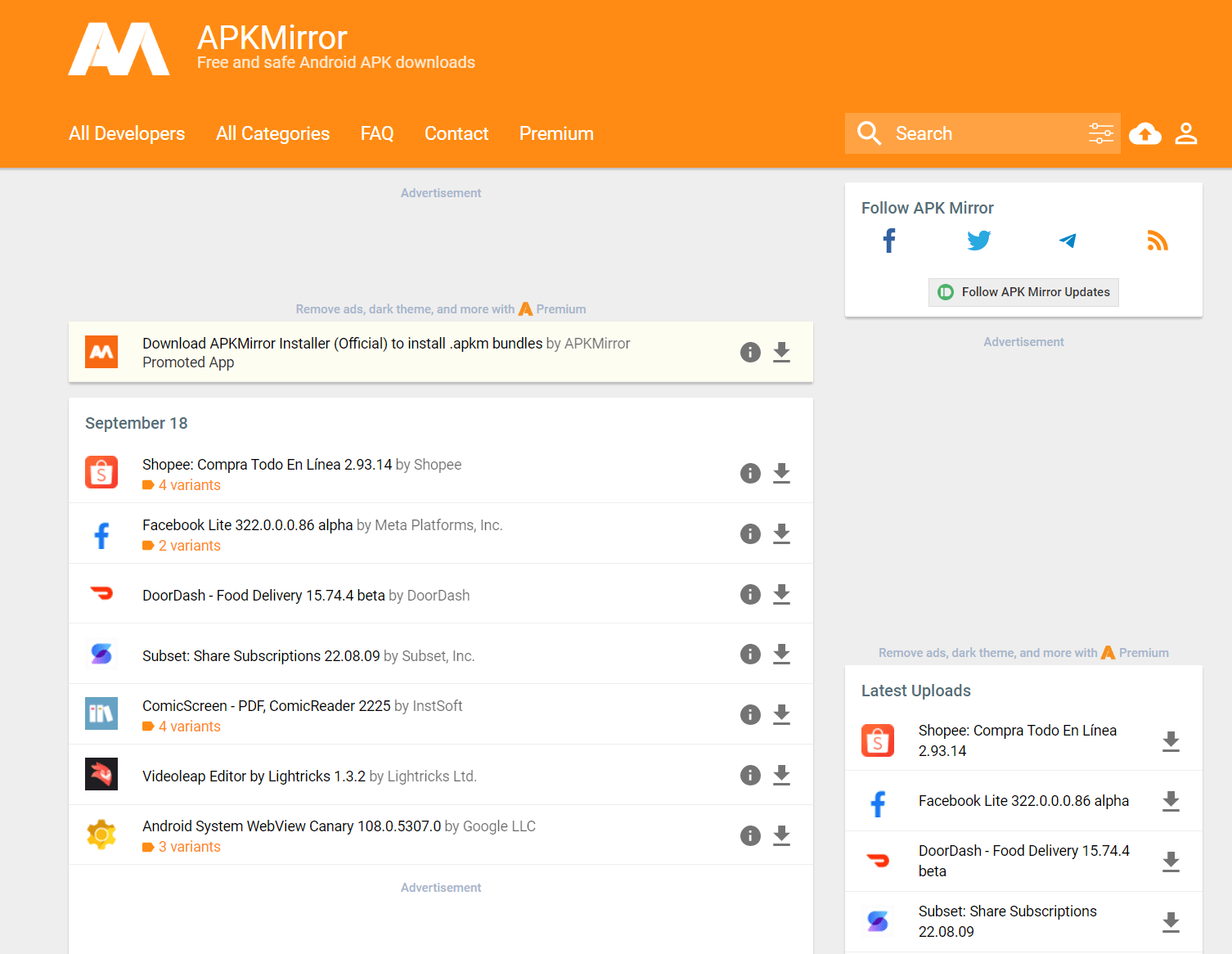Image resolution: width=1232 pixels, height=954 pixels.
Task: Show info for APKMirror Installer promoted app
Action: (x=750, y=352)
